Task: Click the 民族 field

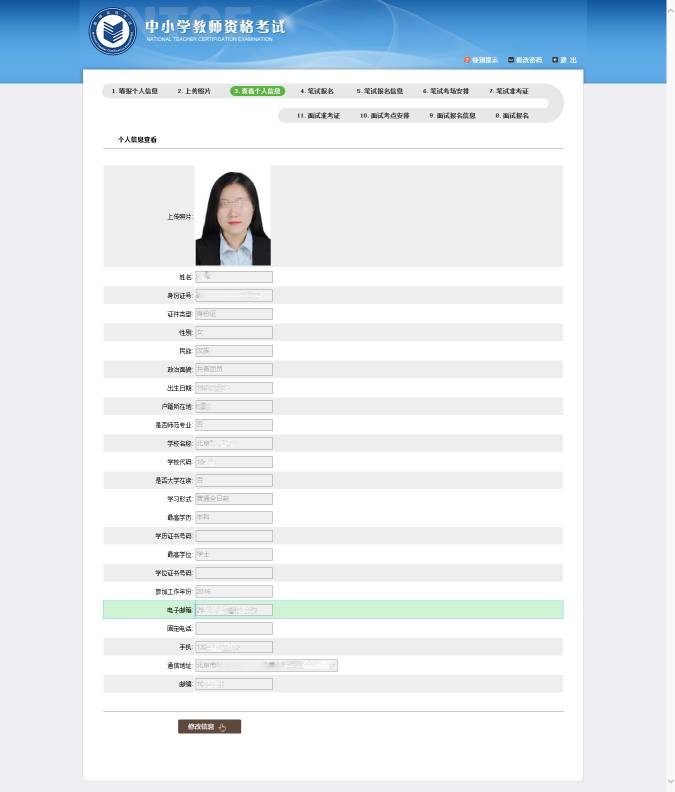Action: coord(234,351)
